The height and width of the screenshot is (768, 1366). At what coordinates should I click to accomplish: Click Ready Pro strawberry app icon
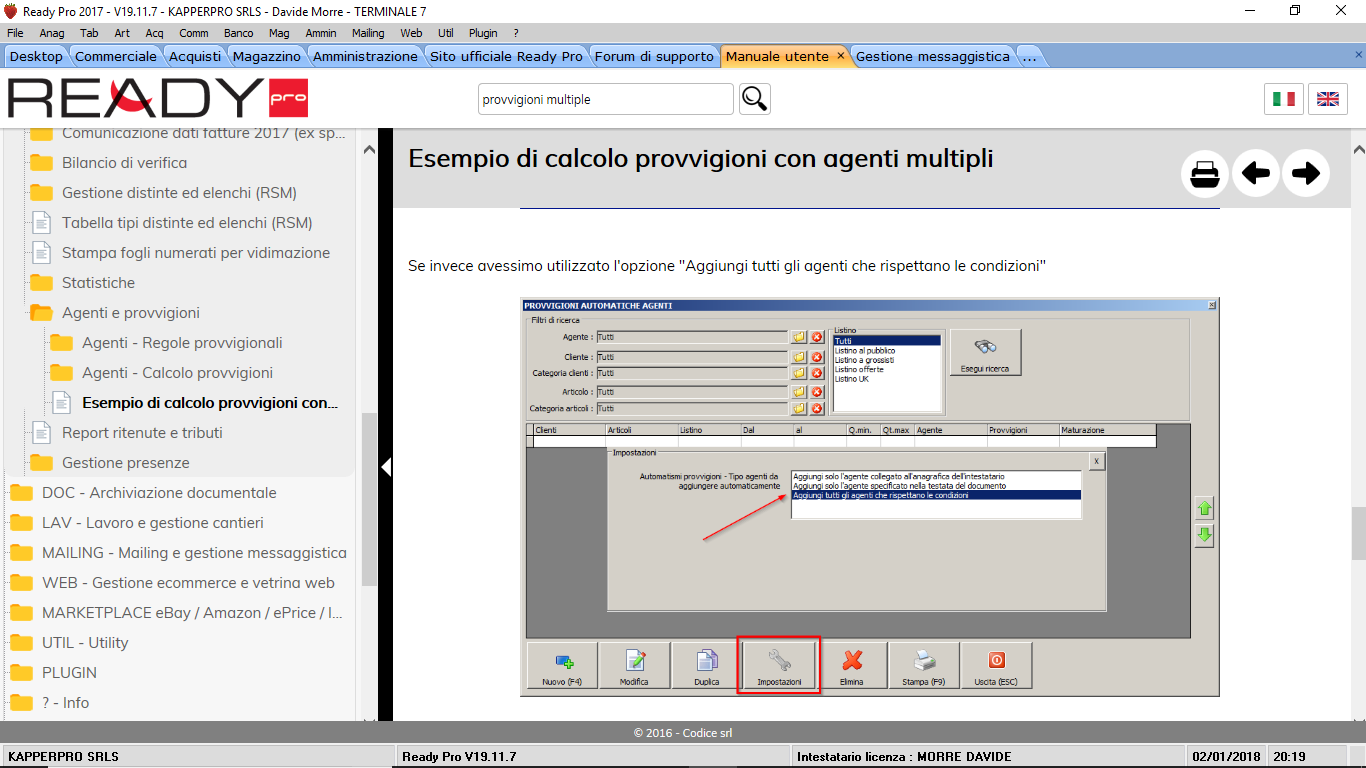pyautogui.click(x=11, y=11)
